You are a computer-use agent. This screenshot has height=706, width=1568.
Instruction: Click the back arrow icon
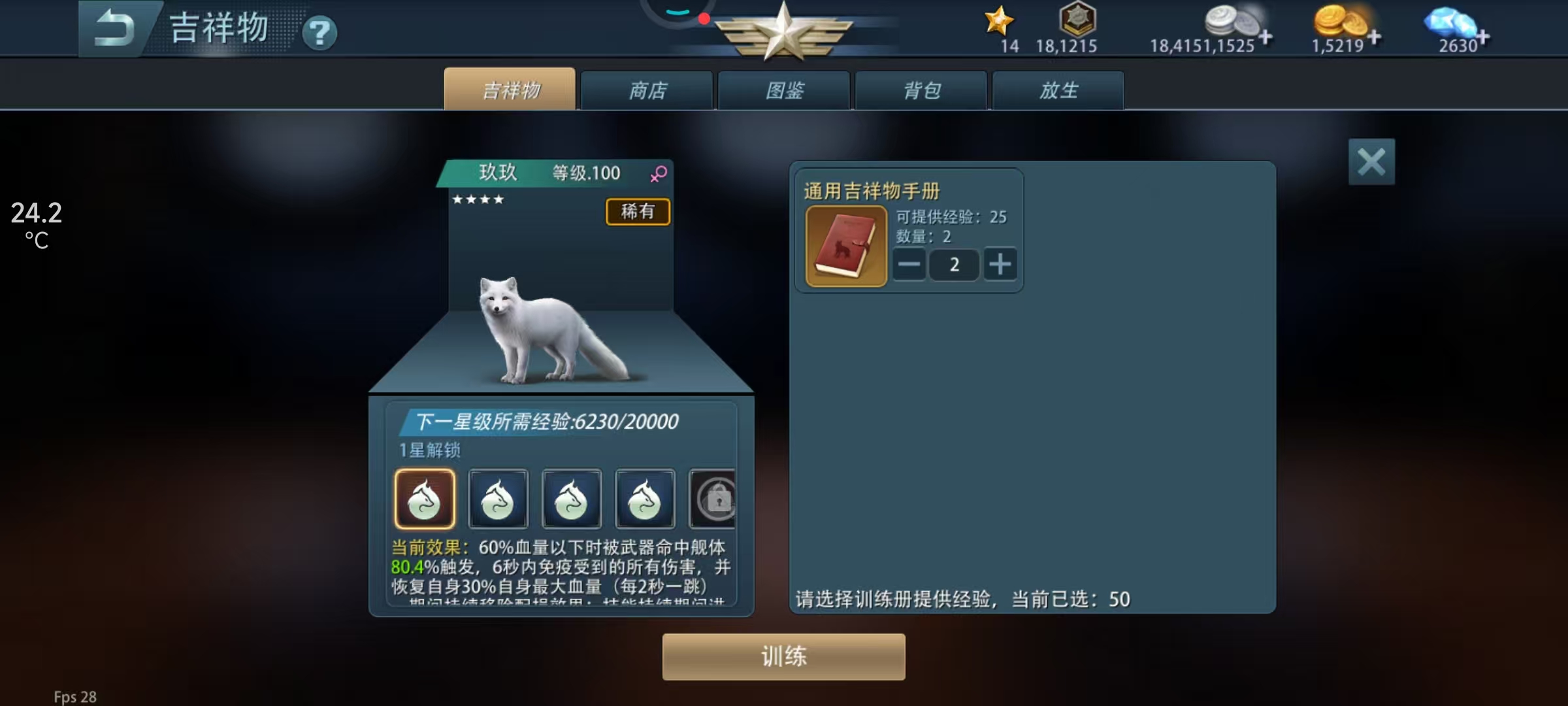[114, 29]
